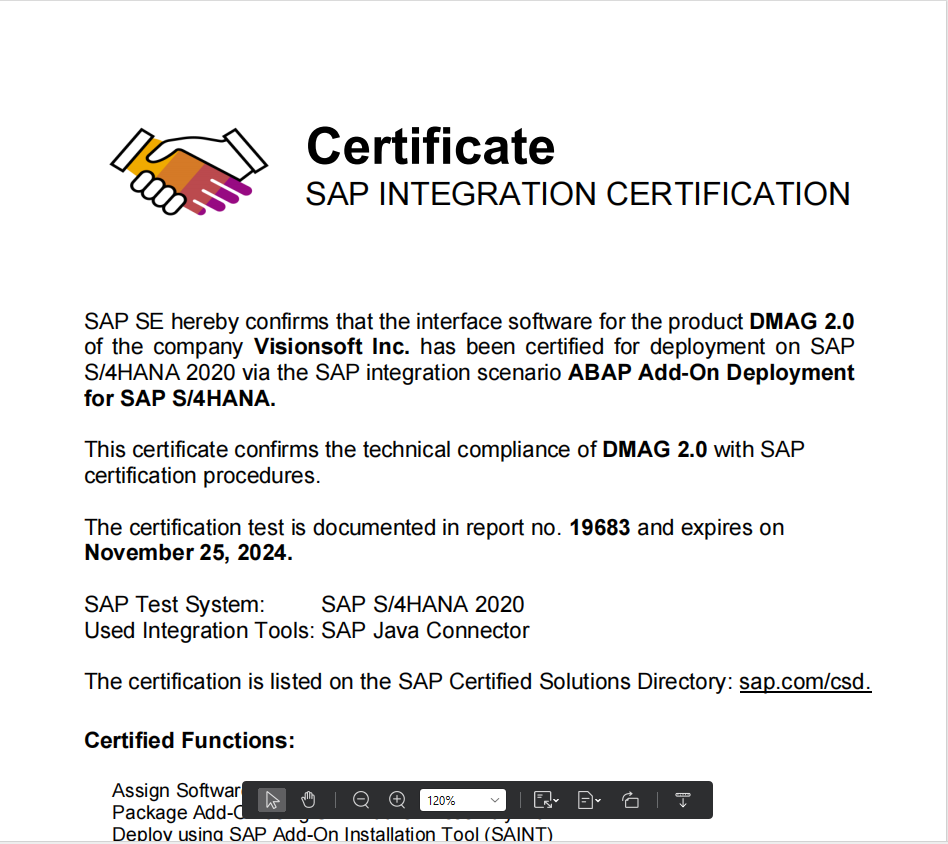Click the Visionsoft Inc. company name

[x=331, y=347]
